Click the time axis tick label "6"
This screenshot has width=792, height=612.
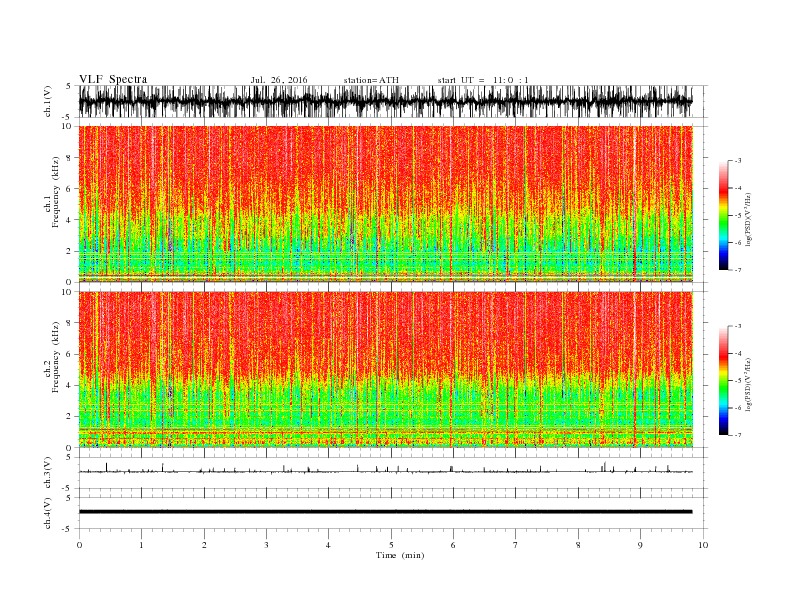click(x=453, y=545)
